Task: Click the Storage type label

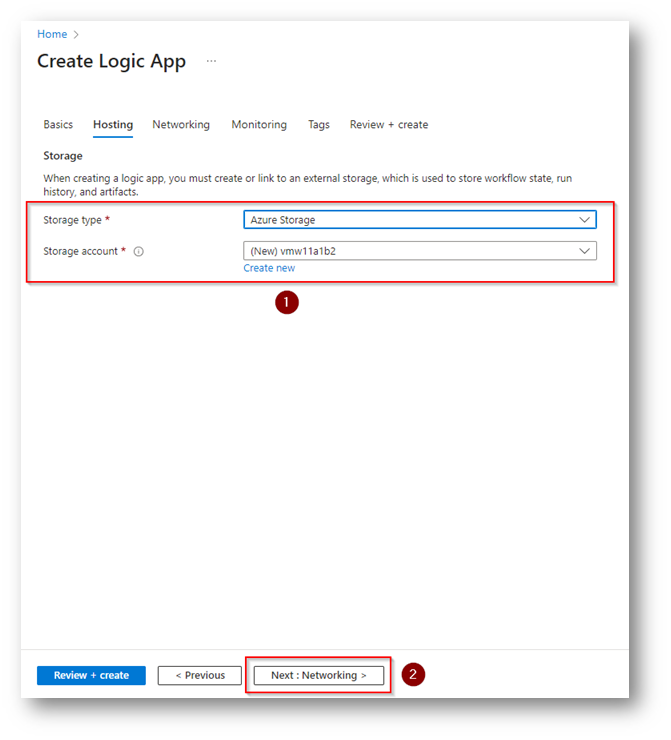Action: [72, 220]
